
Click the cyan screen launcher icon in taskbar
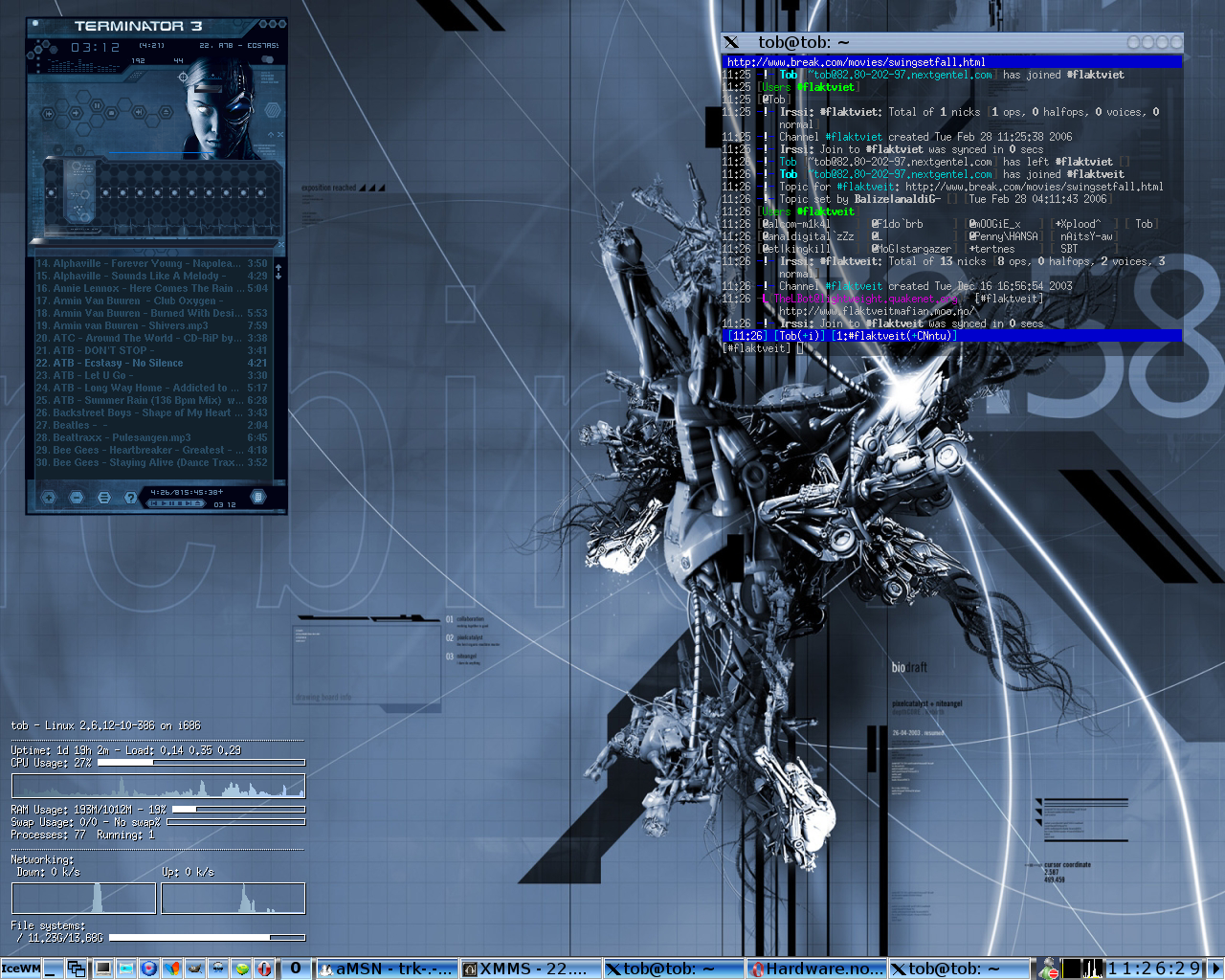pos(126,969)
